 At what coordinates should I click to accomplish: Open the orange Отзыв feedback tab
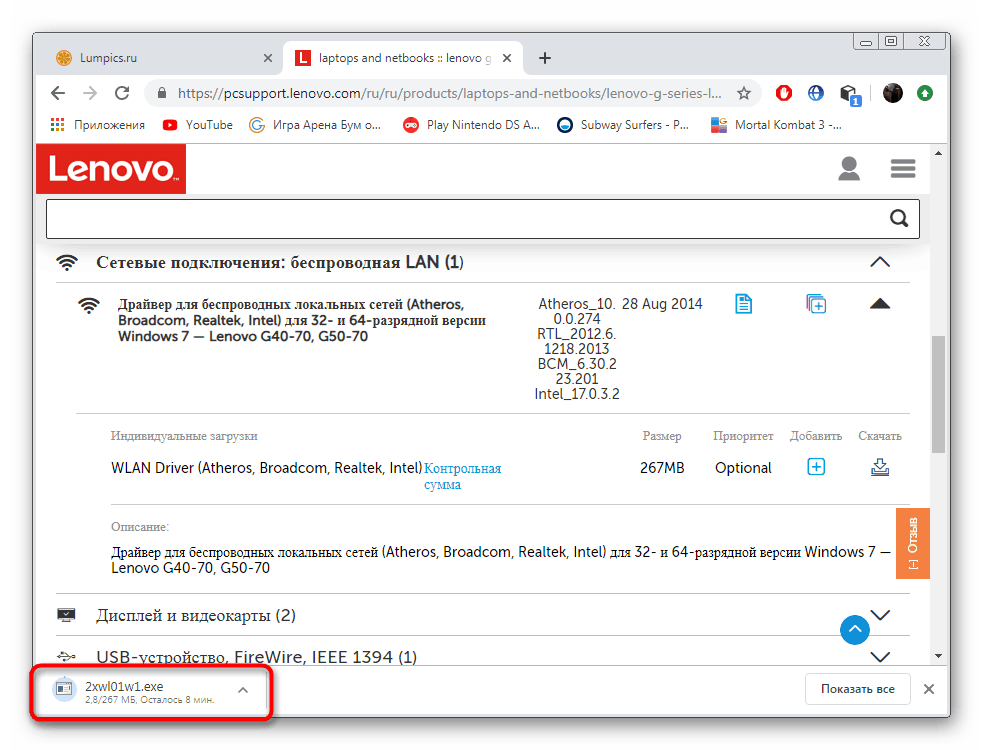pyautogui.click(x=913, y=543)
